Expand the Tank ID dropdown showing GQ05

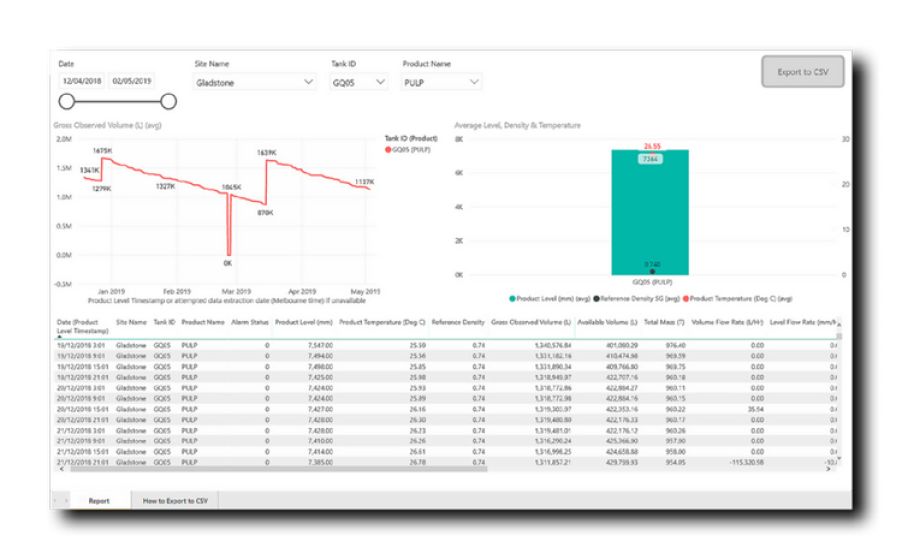(358, 83)
